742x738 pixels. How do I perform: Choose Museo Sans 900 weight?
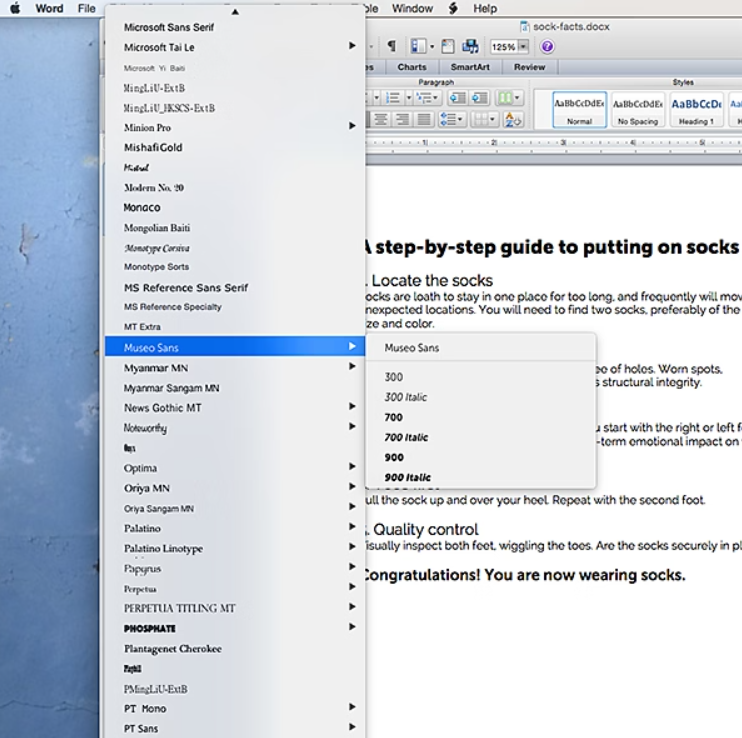480,457
